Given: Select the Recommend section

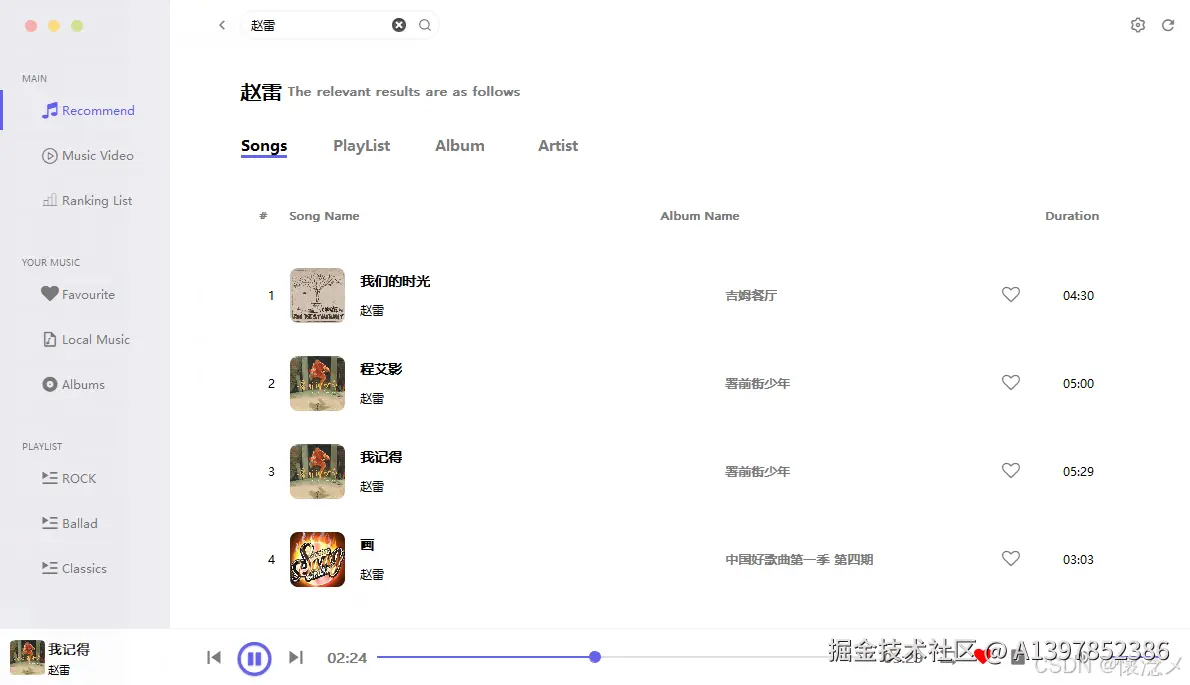Looking at the screenshot, I should coord(95,110).
